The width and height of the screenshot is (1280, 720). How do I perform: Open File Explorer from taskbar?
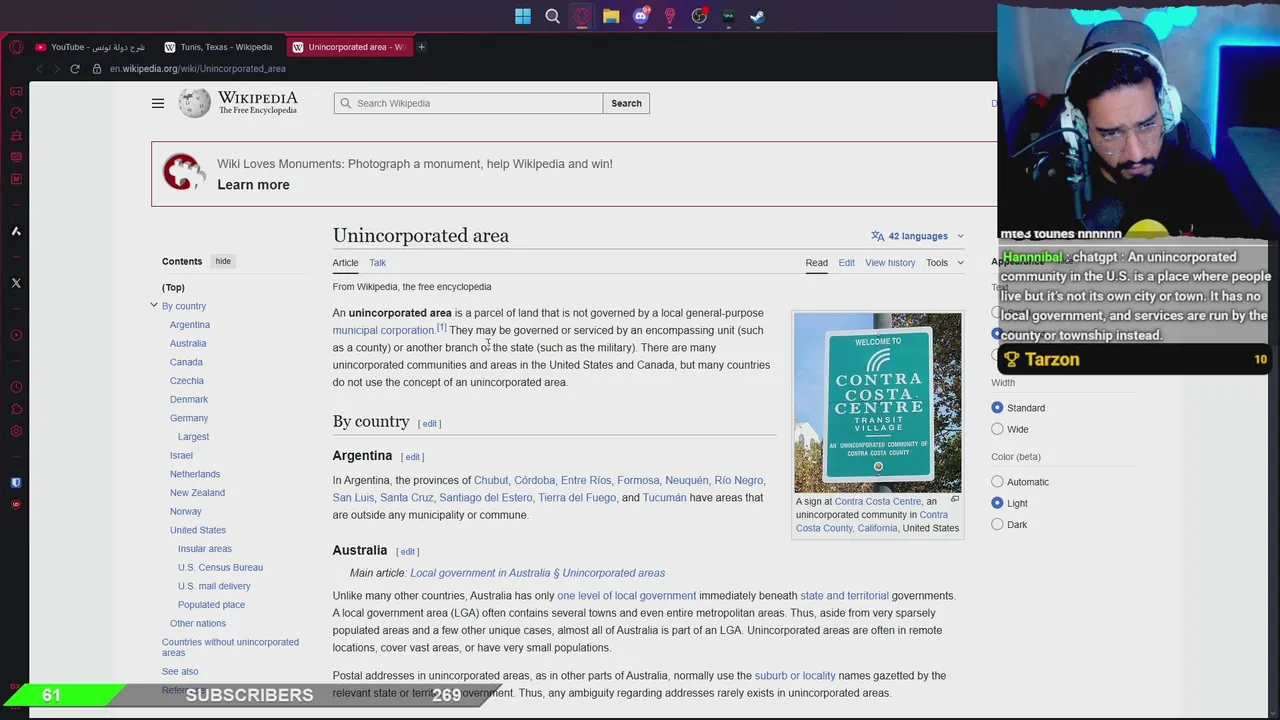[611, 16]
